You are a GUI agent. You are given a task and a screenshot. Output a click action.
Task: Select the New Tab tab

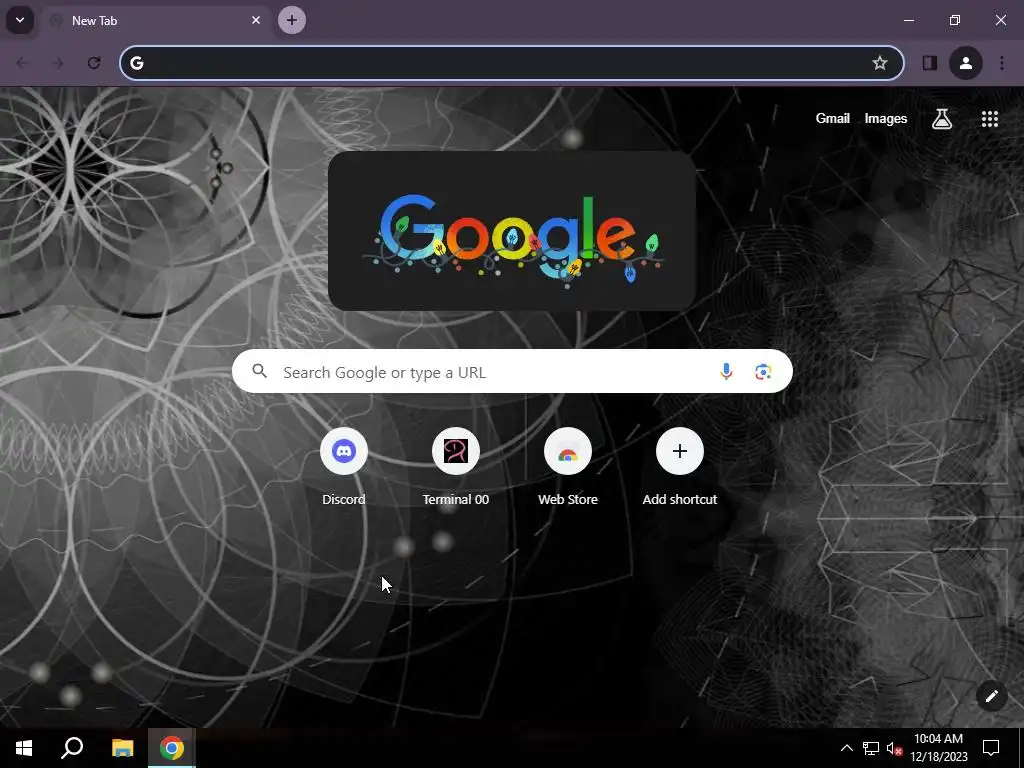[x=157, y=20]
